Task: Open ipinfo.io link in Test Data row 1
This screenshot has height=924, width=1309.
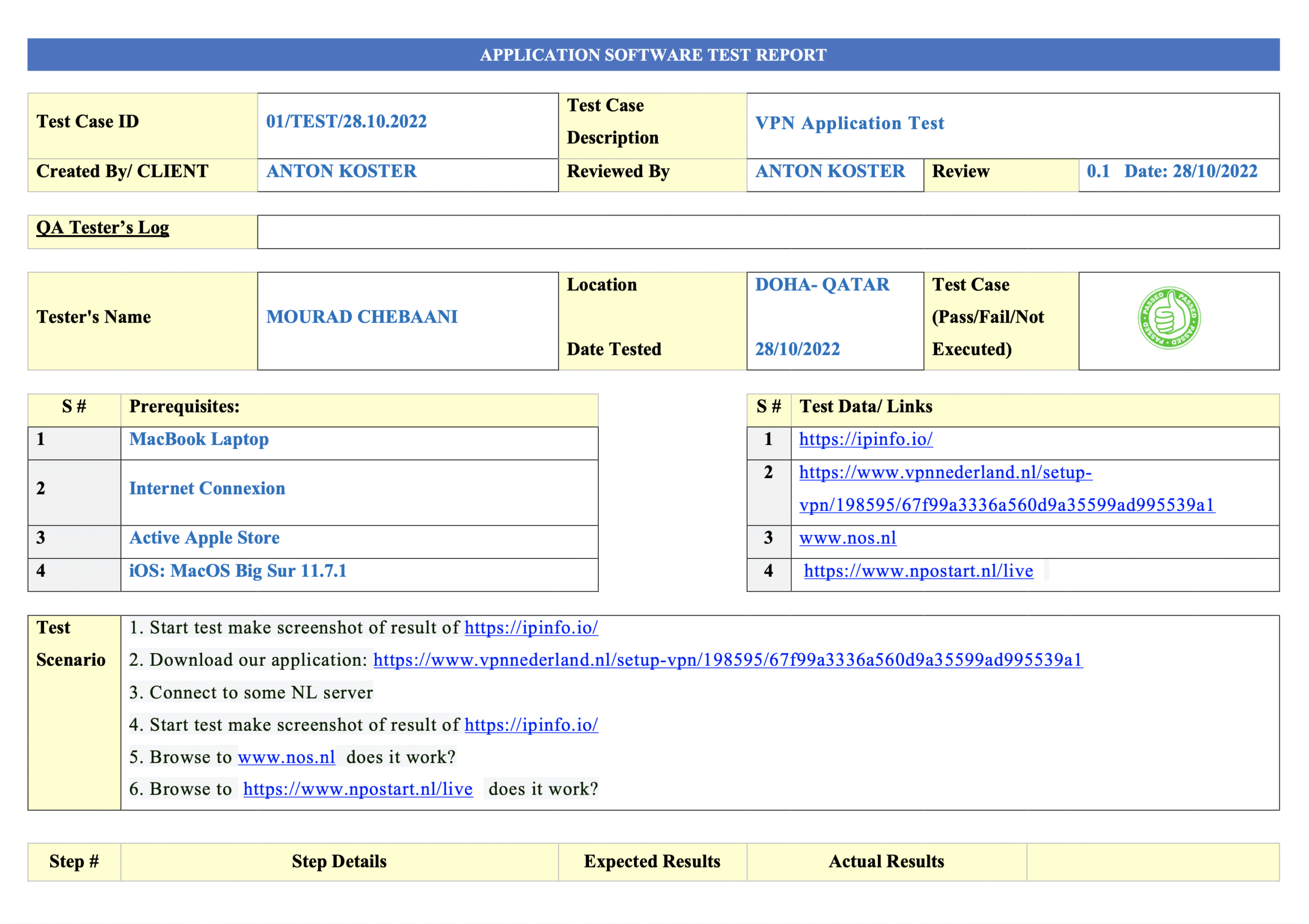Action: (866, 439)
